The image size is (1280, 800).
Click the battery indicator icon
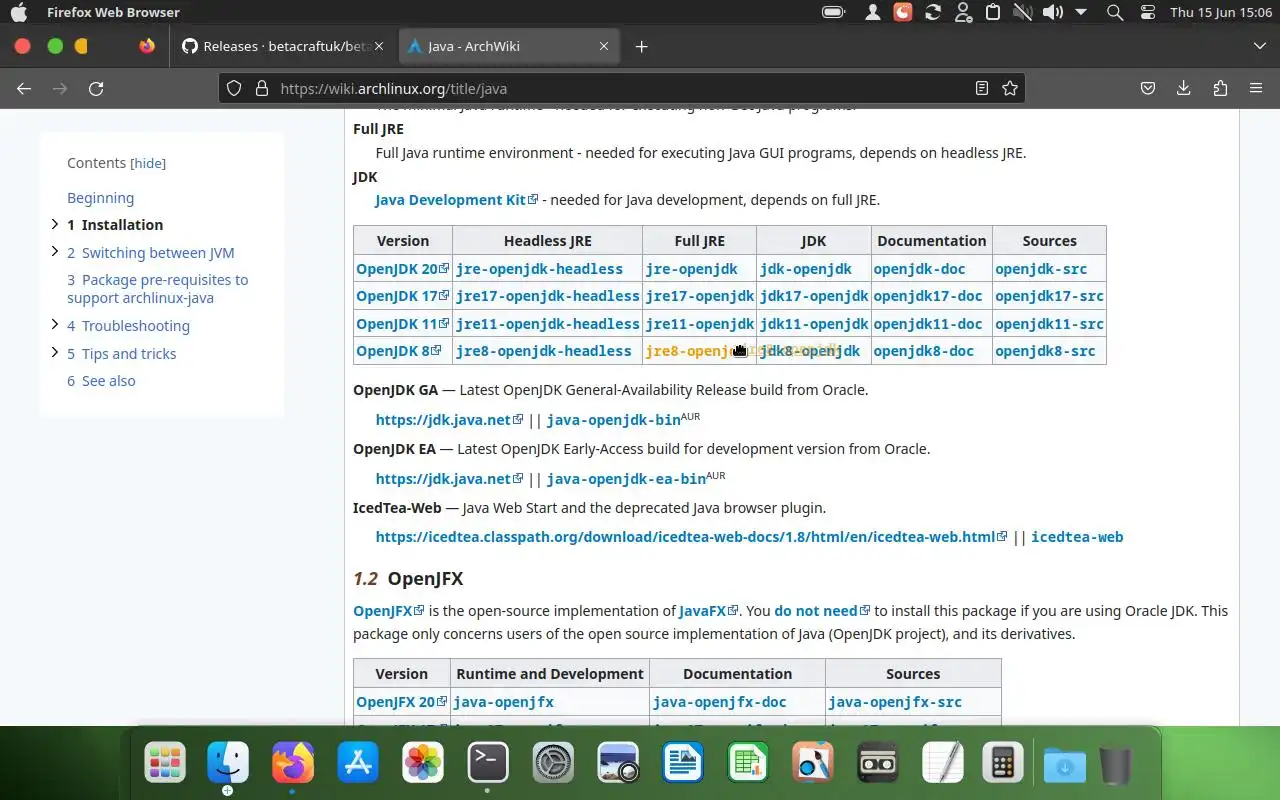point(833,12)
